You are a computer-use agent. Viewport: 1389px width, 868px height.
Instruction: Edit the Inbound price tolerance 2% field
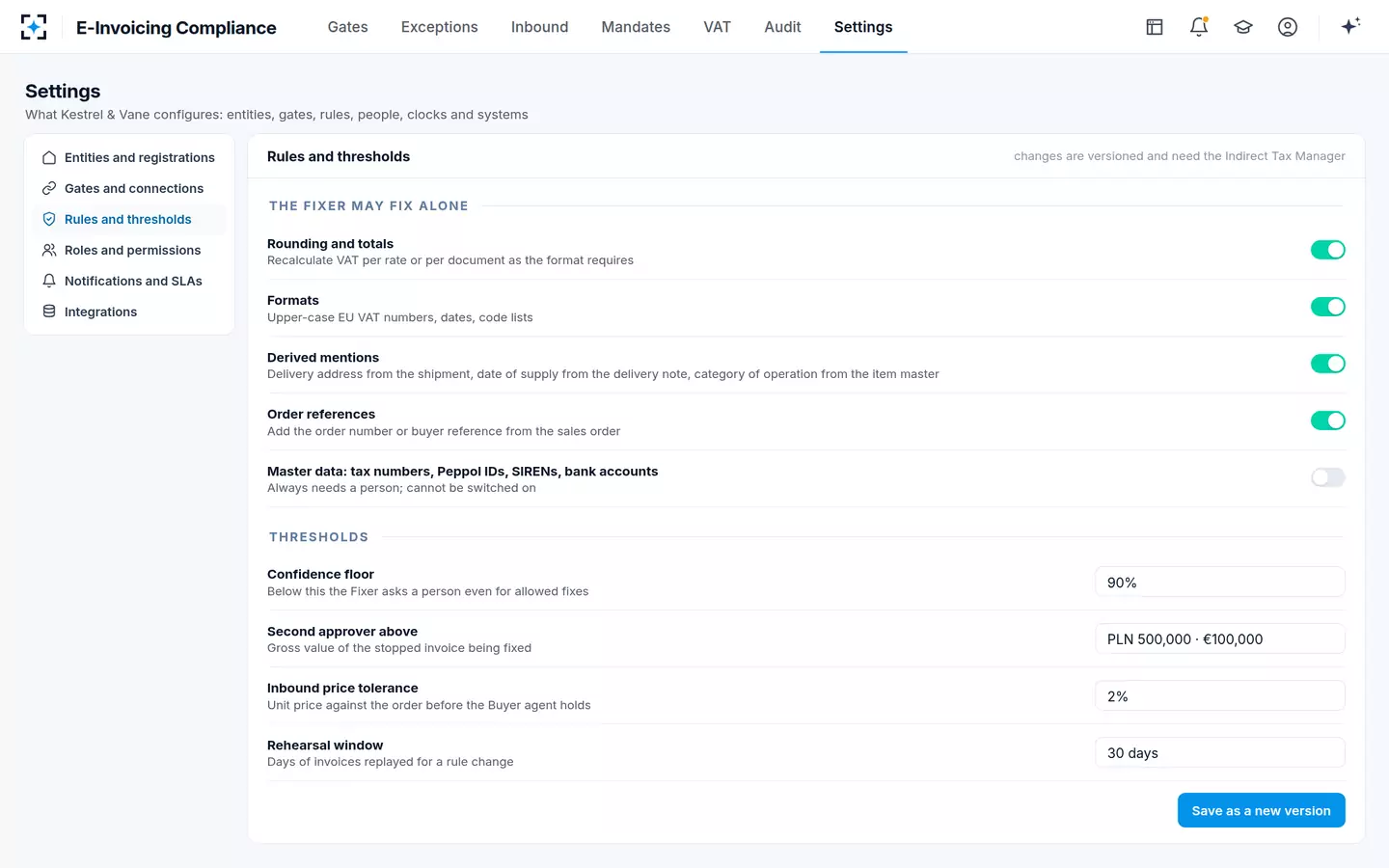point(1219,696)
